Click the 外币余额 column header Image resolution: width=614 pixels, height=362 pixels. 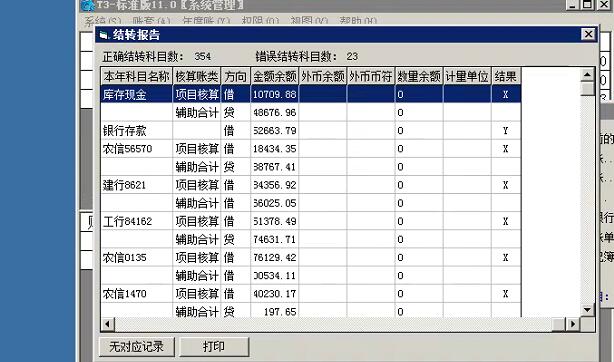(323, 76)
